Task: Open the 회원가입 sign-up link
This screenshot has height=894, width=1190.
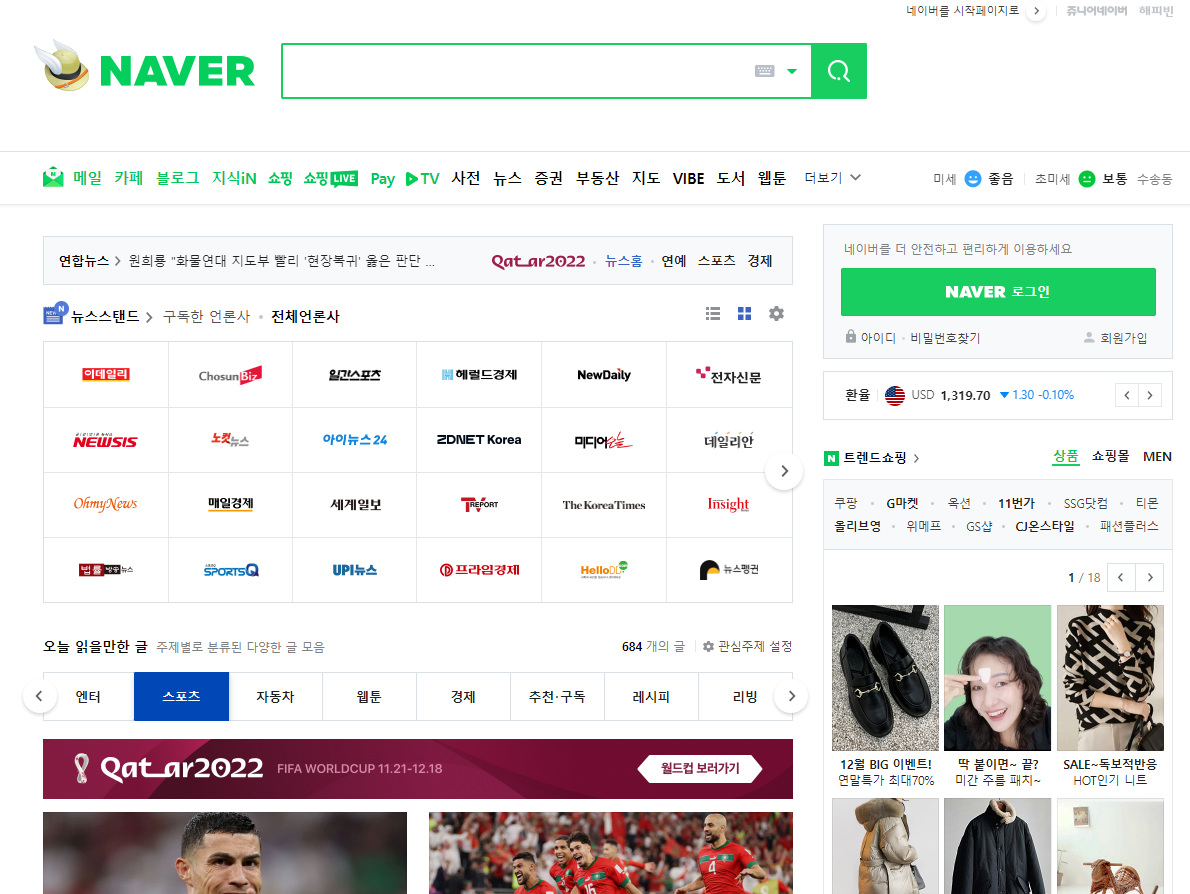Action: tap(1116, 338)
